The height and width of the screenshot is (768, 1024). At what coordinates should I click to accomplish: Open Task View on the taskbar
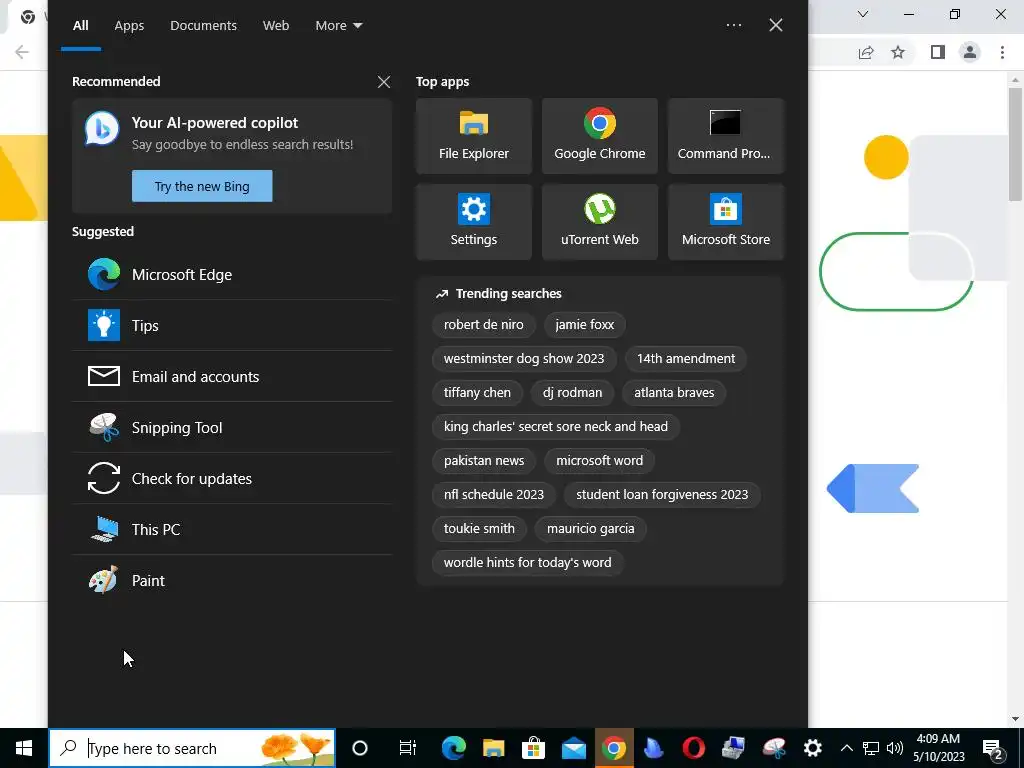(x=408, y=748)
